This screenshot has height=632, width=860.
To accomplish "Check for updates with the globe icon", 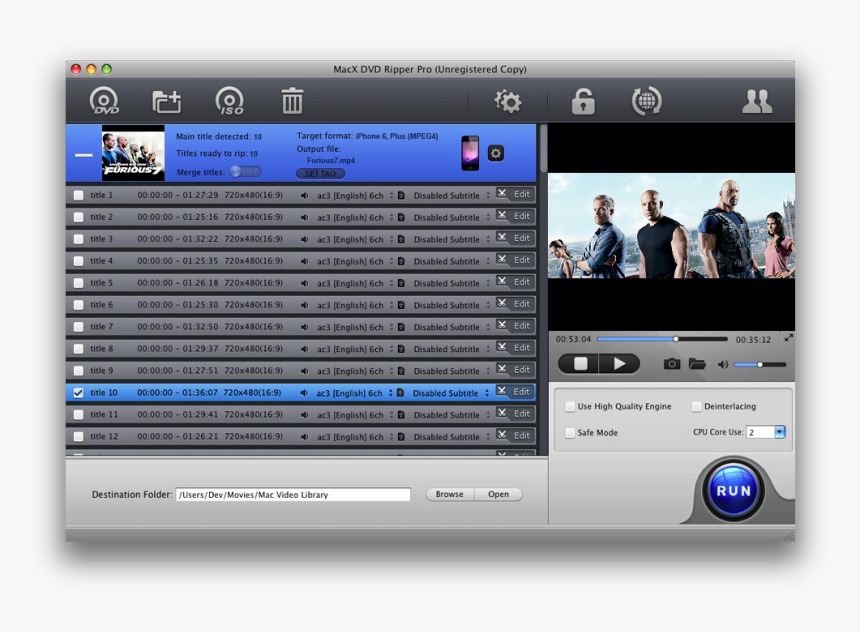I will (x=647, y=101).
